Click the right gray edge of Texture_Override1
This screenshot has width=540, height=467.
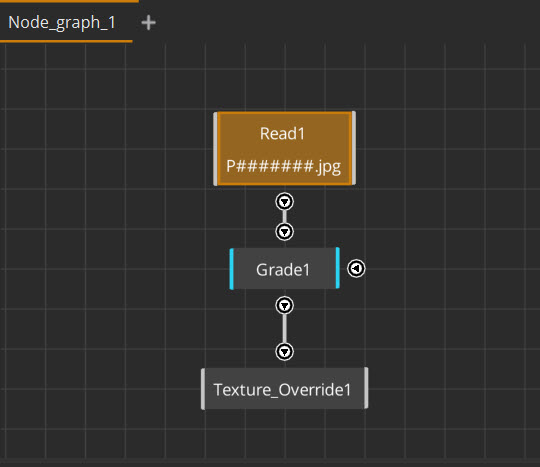tap(366, 388)
